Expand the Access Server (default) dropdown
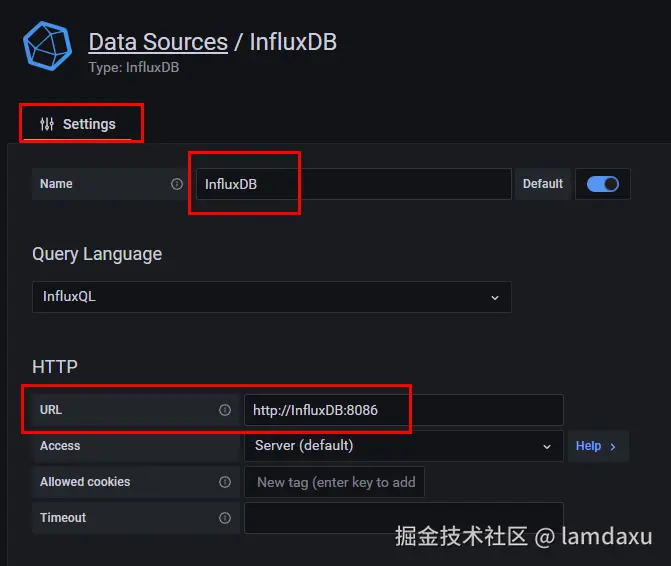 click(402, 446)
